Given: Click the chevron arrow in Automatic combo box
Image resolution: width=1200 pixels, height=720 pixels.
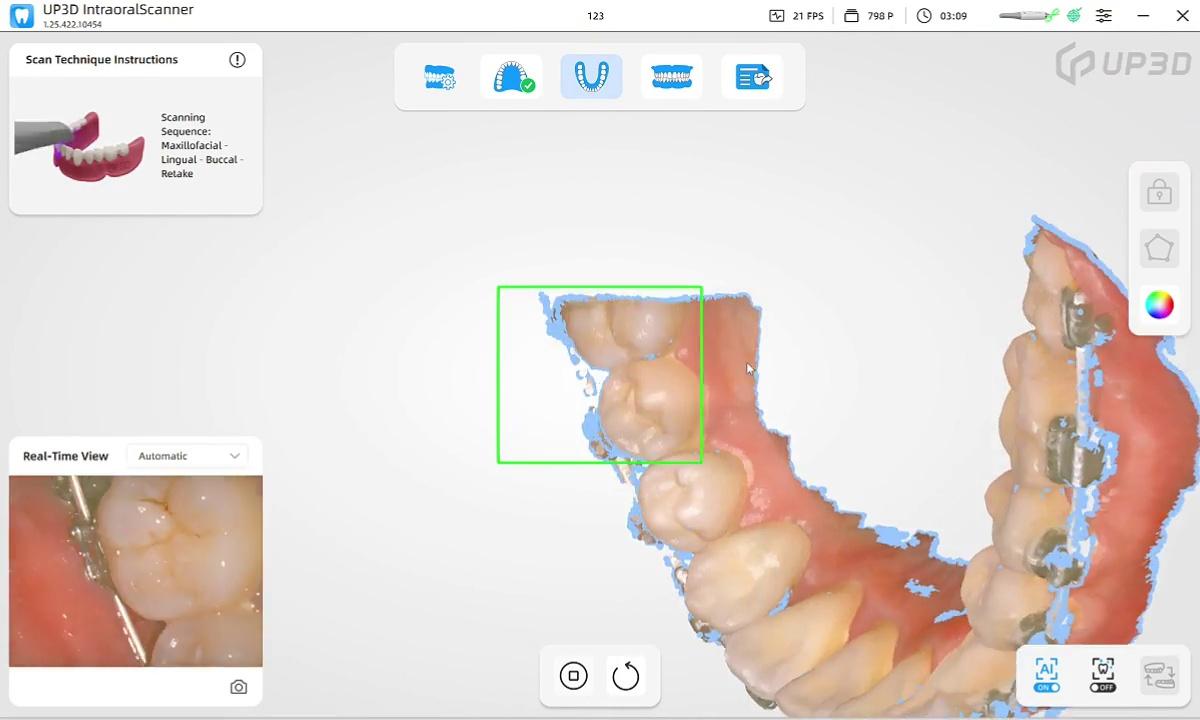Looking at the screenshot, I should [235, 456].
